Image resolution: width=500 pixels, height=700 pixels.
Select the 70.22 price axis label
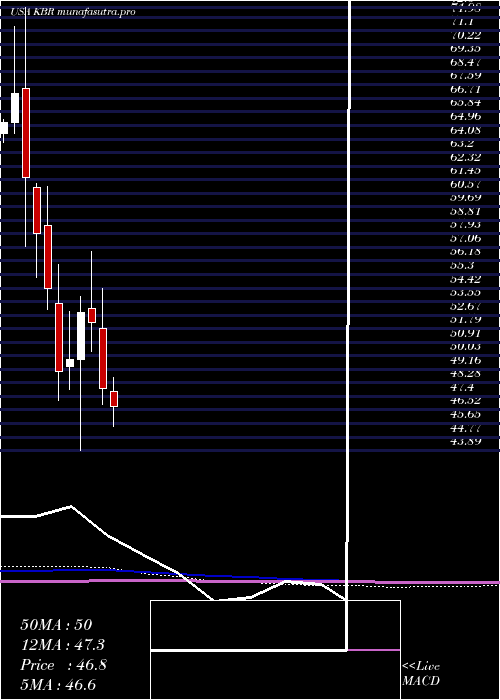pos(467,35)
